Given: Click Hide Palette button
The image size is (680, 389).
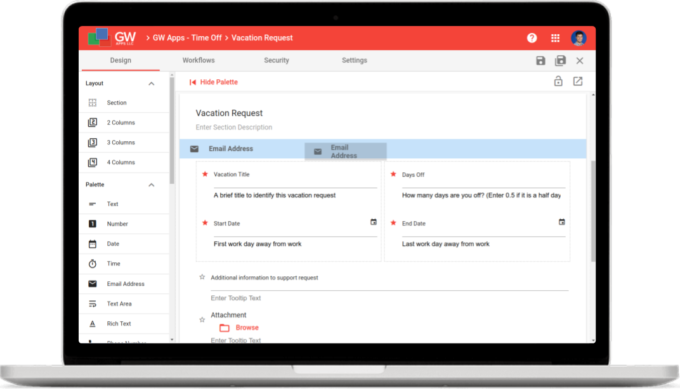Looking at the screenshot, I should pyautogui.click(x=214, y=82).
